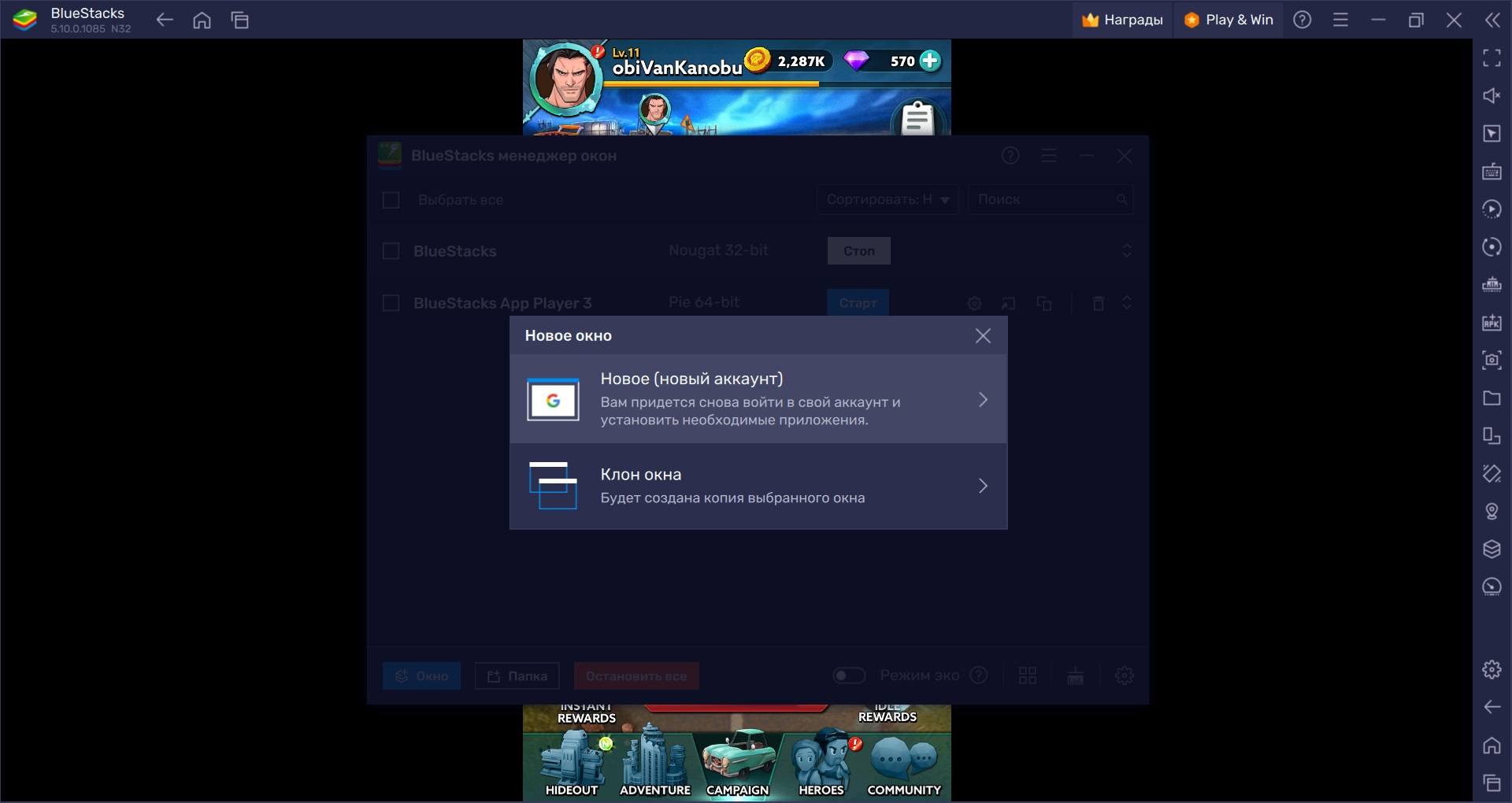The width and height of the screenshot is (1512, 803).
Task: Click the Окно new instance button
Action: coord(421,676)
